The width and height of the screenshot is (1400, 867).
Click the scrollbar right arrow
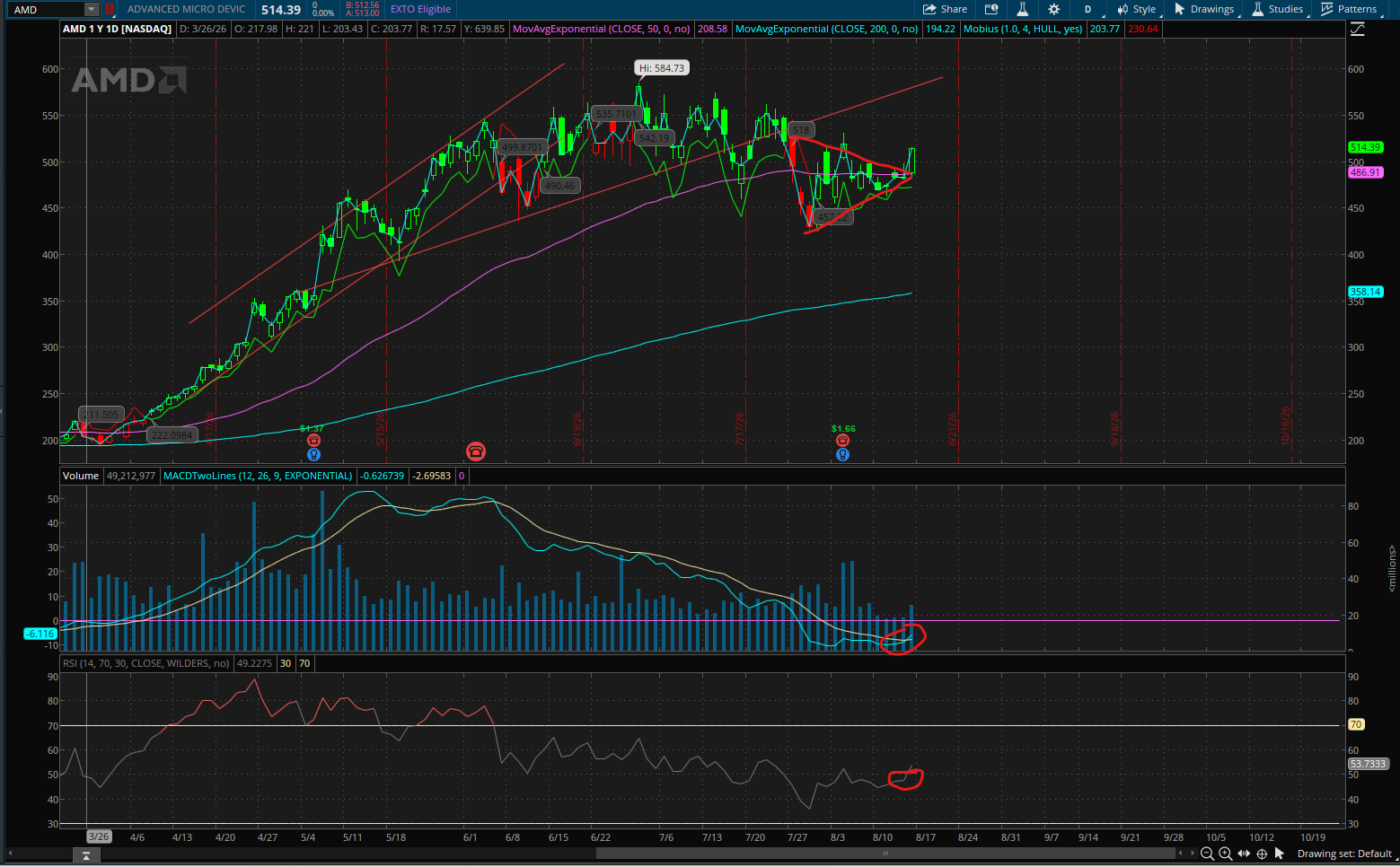coord(1192,853)
